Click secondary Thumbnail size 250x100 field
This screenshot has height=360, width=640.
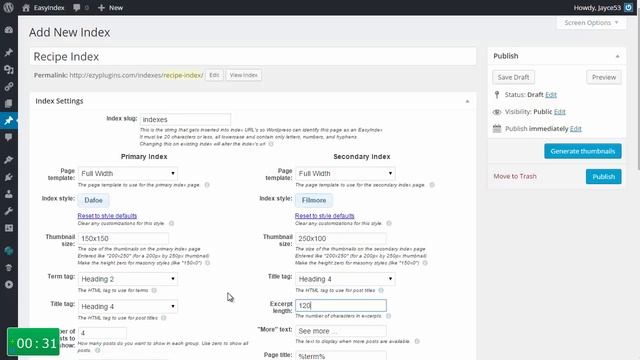point(341,238)
